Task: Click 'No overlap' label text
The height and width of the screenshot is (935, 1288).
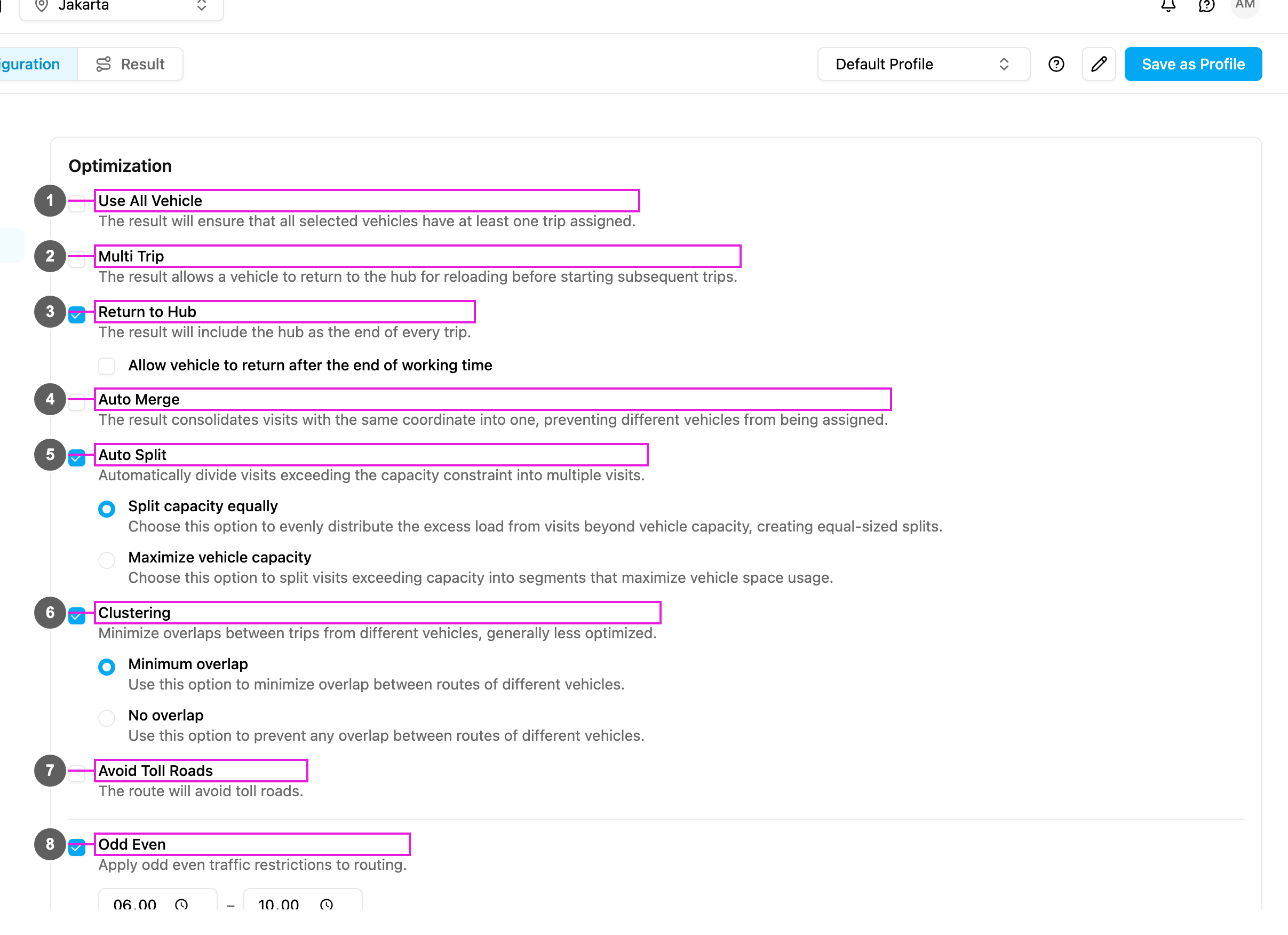Action: 166,716
